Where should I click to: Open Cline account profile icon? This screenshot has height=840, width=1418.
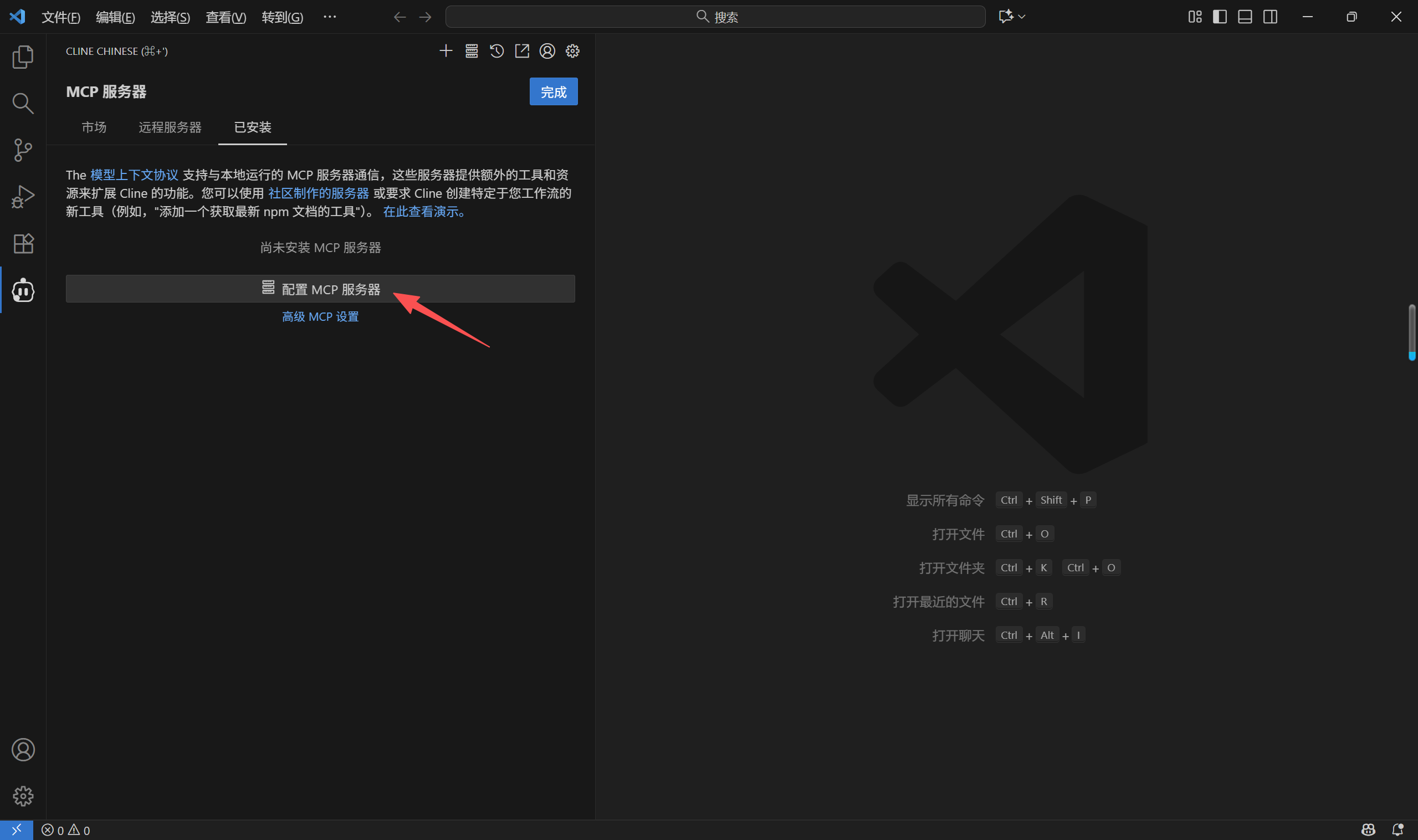tap(547, 51)
